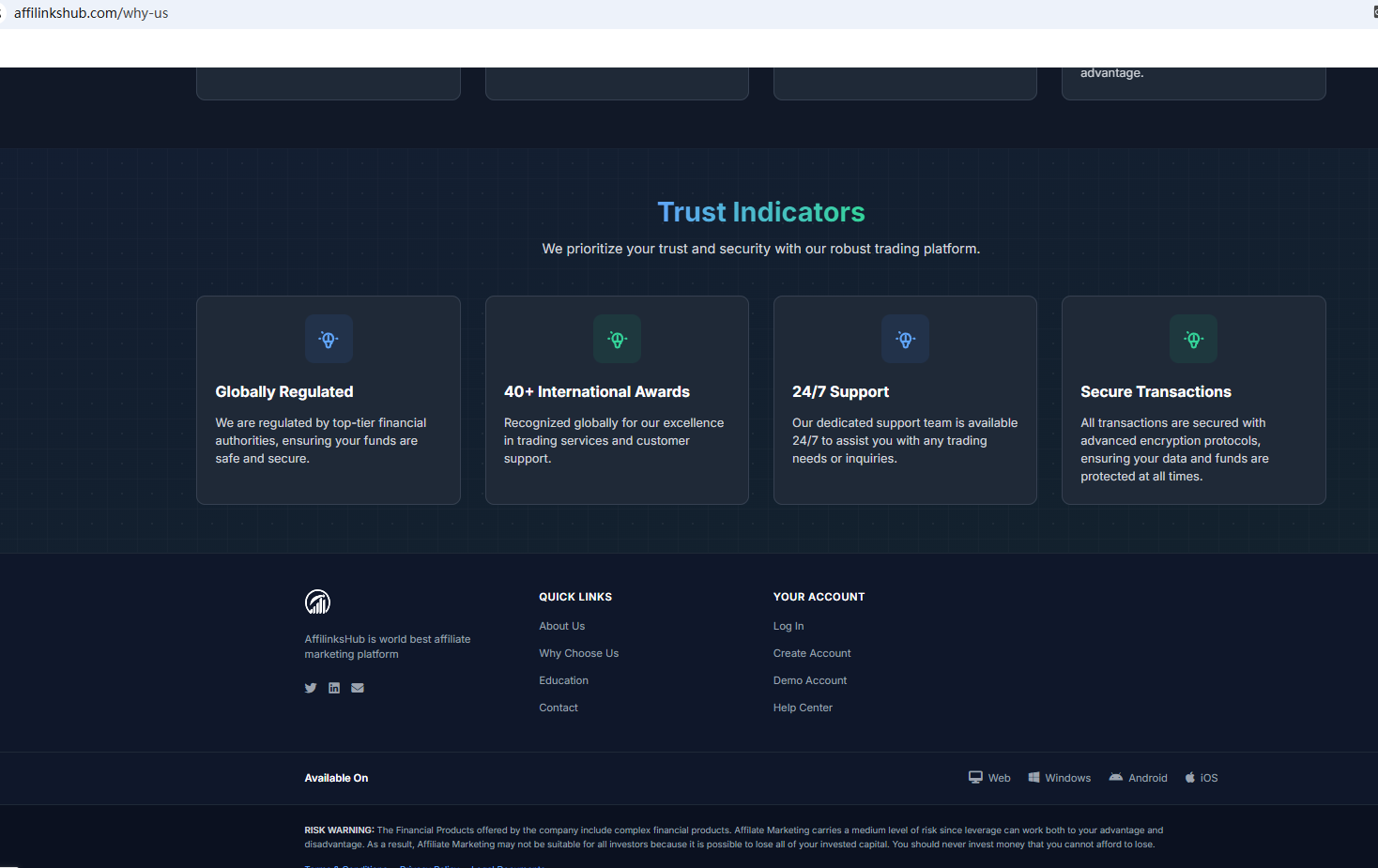Image resolution: width=1378 pixels, height=868 pixels.
Task: Click the Secure Transactions lightbulb icon
Action: point(1193,340)
